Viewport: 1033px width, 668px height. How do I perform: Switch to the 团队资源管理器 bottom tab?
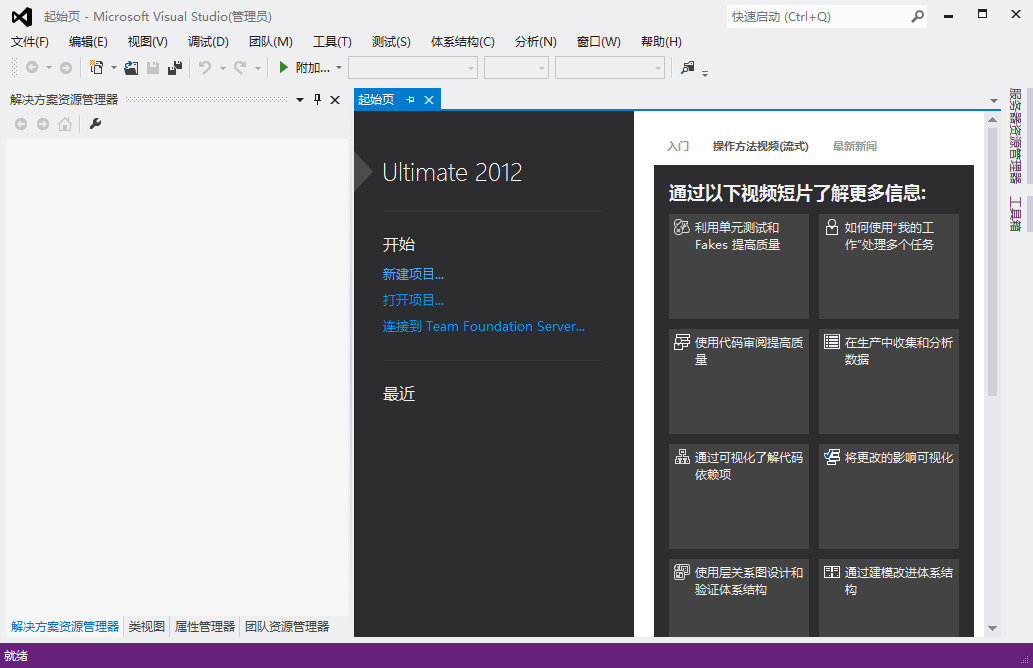[x=287, y=626]
